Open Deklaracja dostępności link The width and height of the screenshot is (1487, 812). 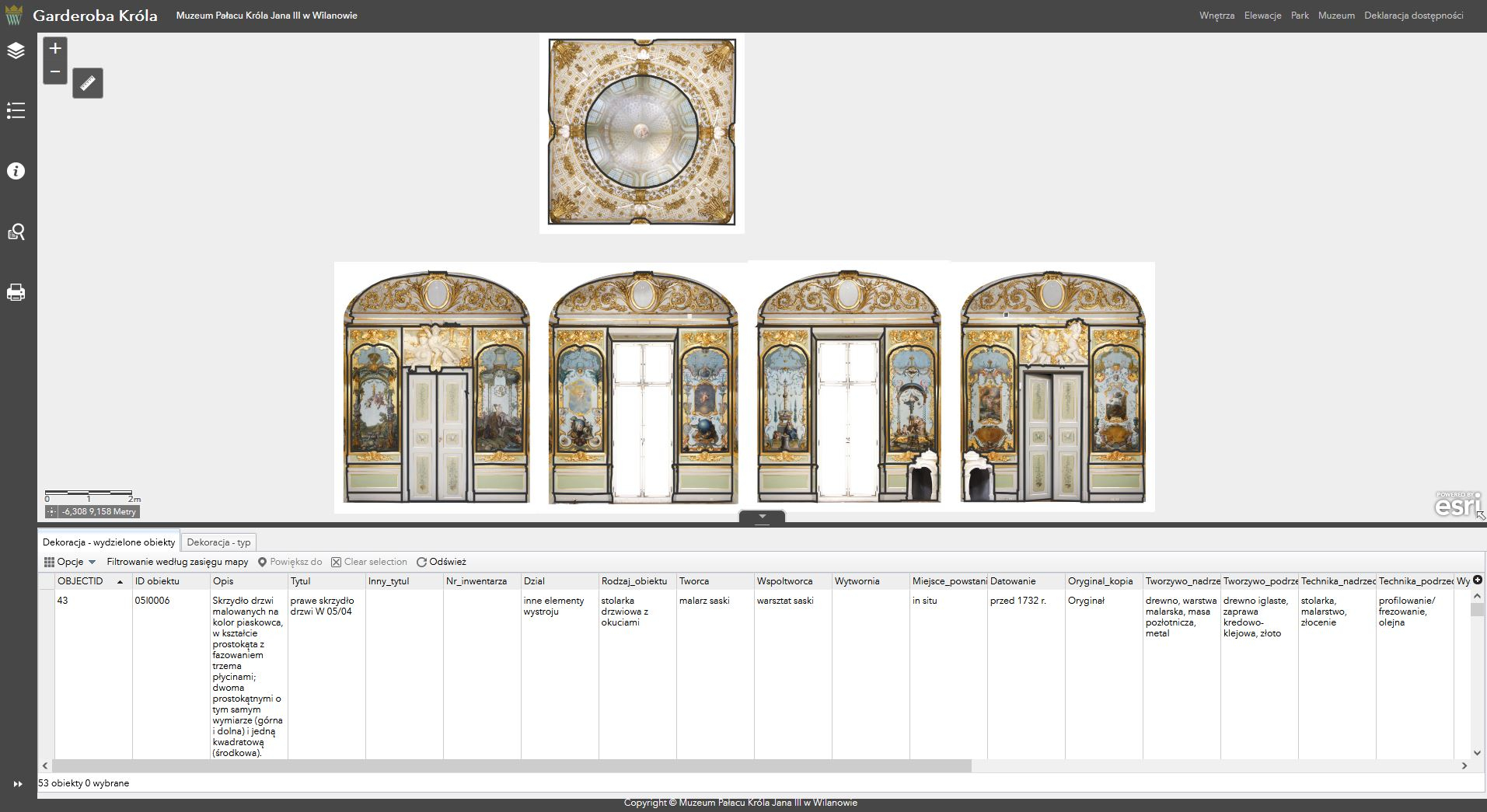(x=1413, y=16)
